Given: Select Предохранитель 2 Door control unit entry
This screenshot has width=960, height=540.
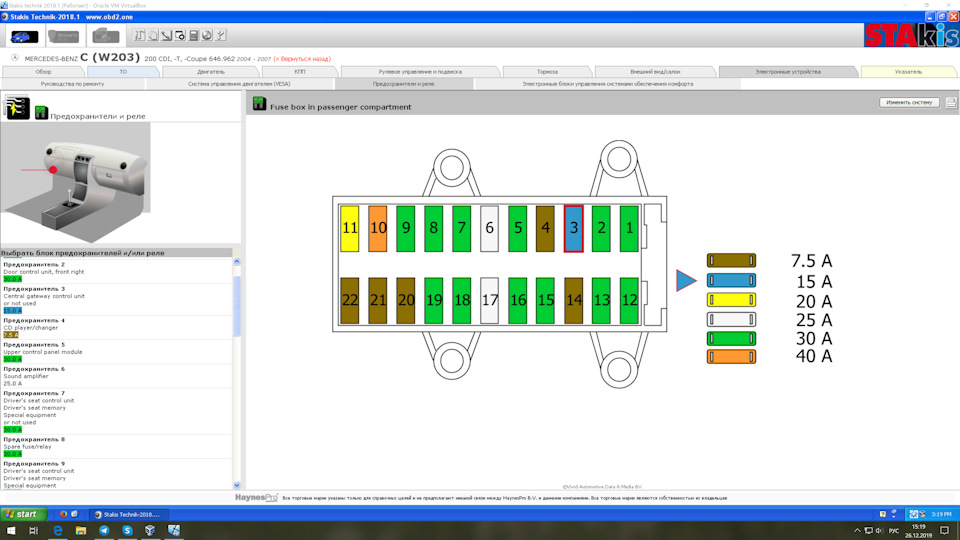Looking at the screenshot, I should [116, 272].
